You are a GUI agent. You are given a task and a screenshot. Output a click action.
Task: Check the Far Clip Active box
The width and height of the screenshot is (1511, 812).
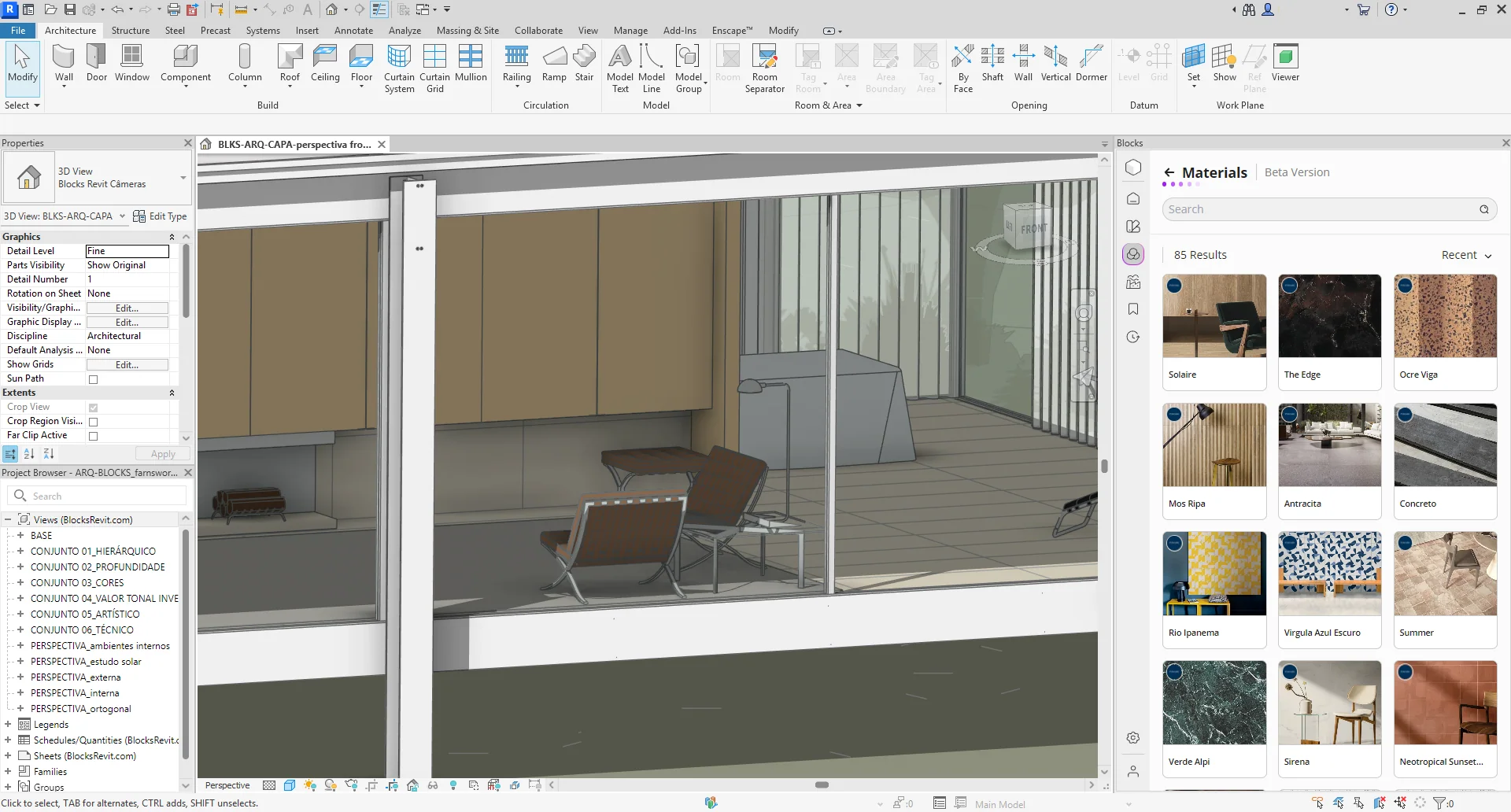[94, 436]
